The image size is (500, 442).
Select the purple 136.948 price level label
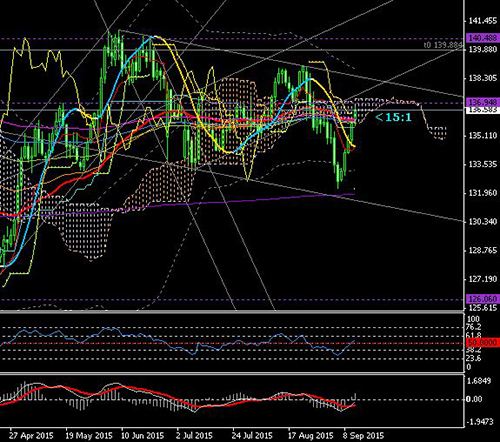click(x=483, y=102)
